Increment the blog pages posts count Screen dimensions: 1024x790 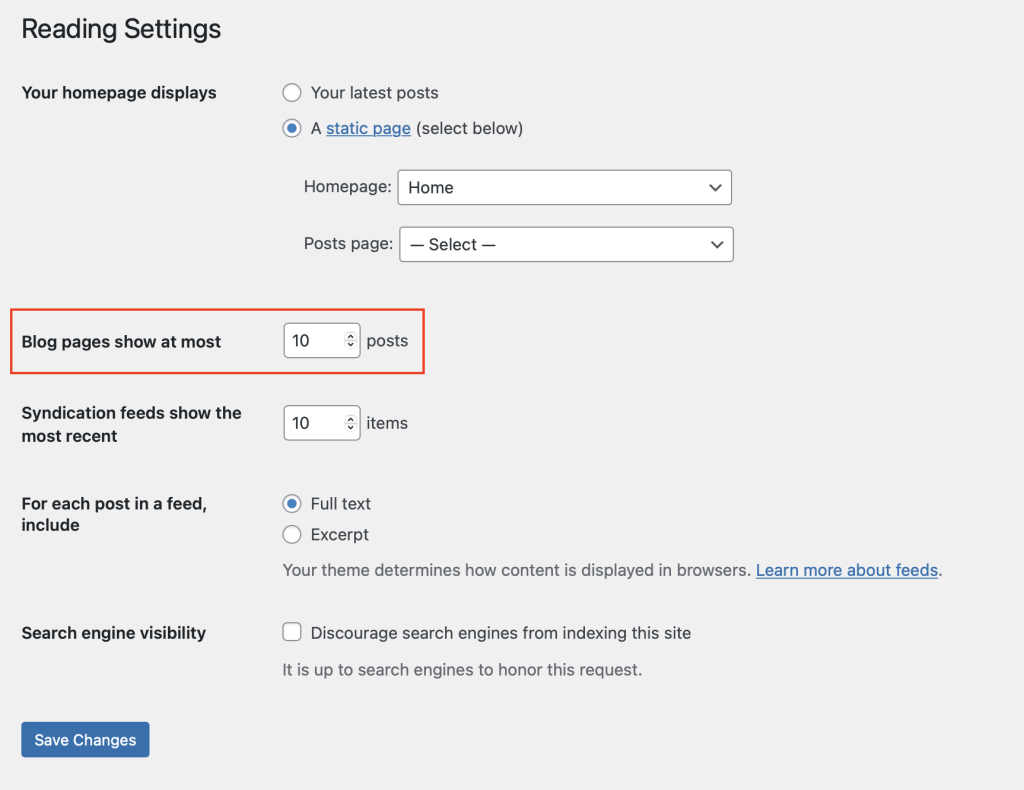tap(352, 334)
